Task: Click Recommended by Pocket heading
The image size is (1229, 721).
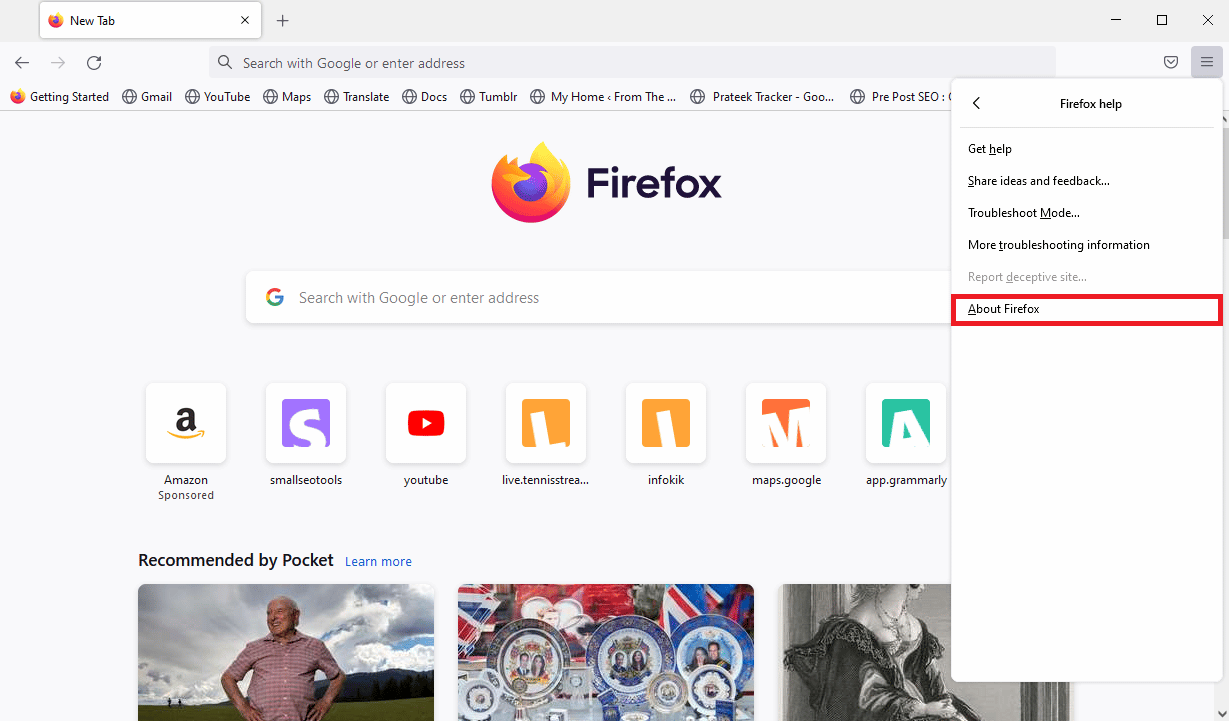Action: tap(236, 560)
